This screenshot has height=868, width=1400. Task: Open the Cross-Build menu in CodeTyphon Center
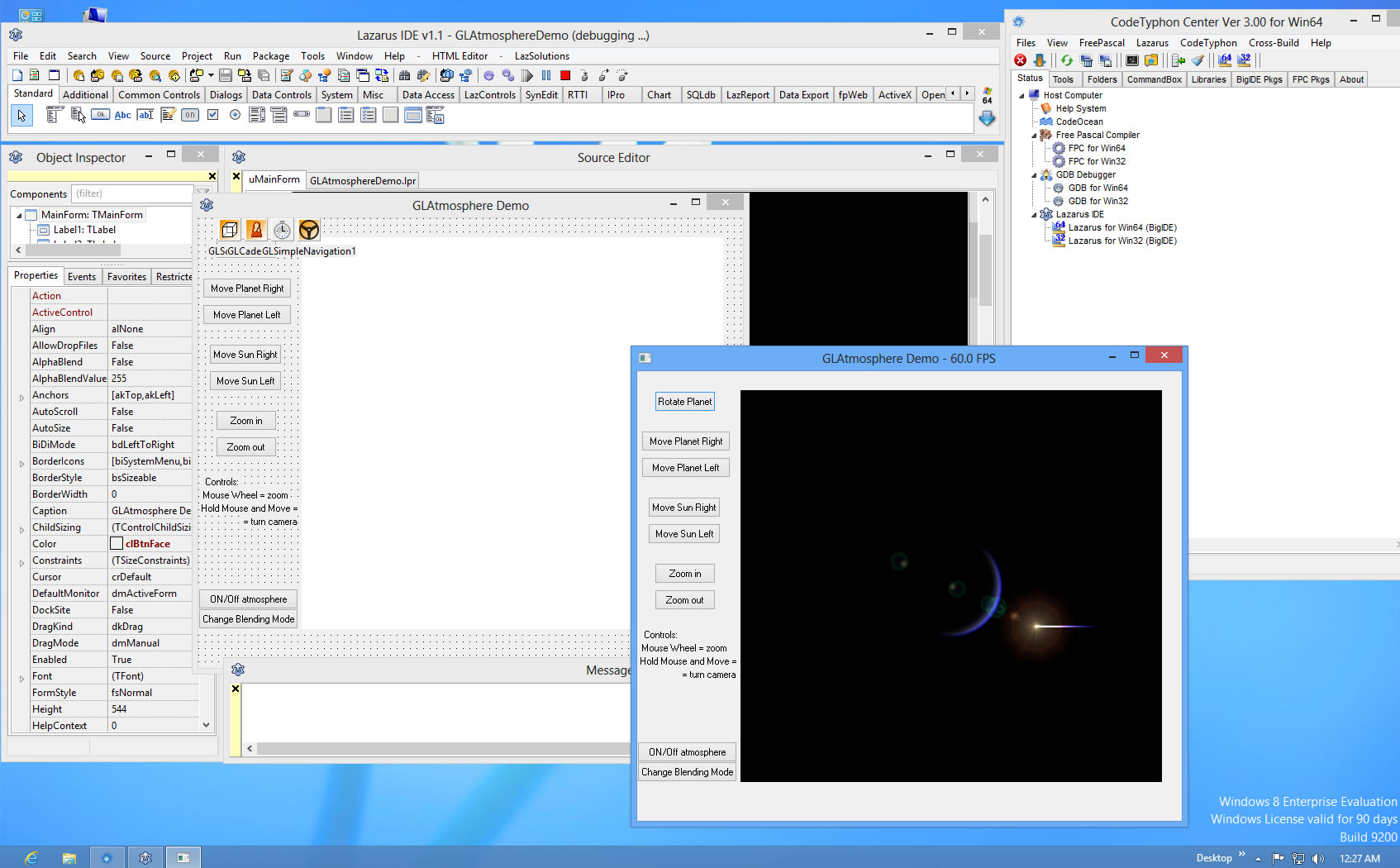pyautogui.click(x=1274, y=43)
